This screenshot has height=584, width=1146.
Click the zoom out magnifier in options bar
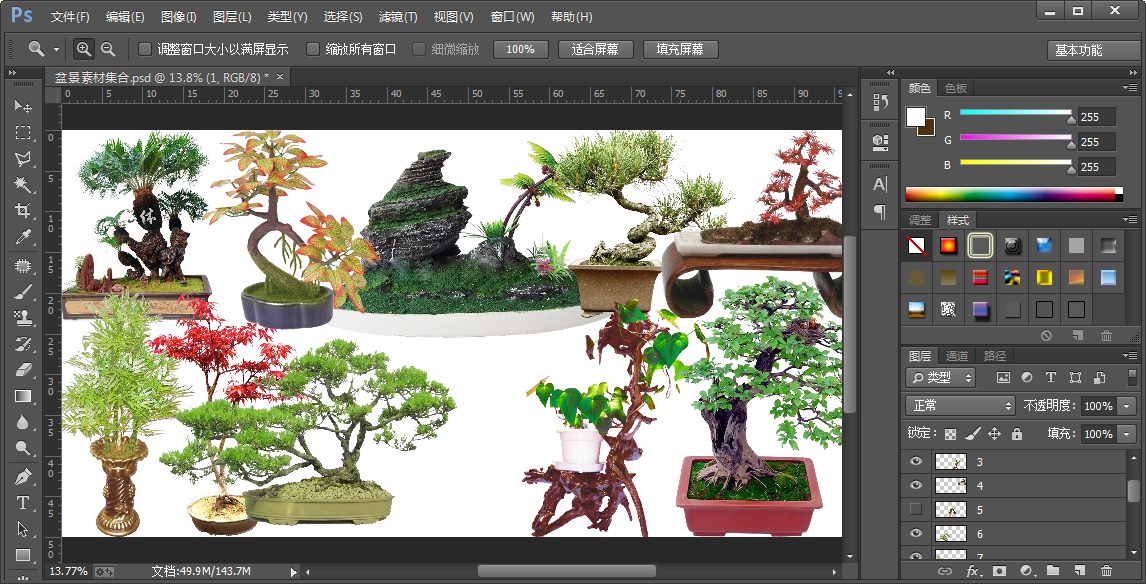click(x=108, y=49)
